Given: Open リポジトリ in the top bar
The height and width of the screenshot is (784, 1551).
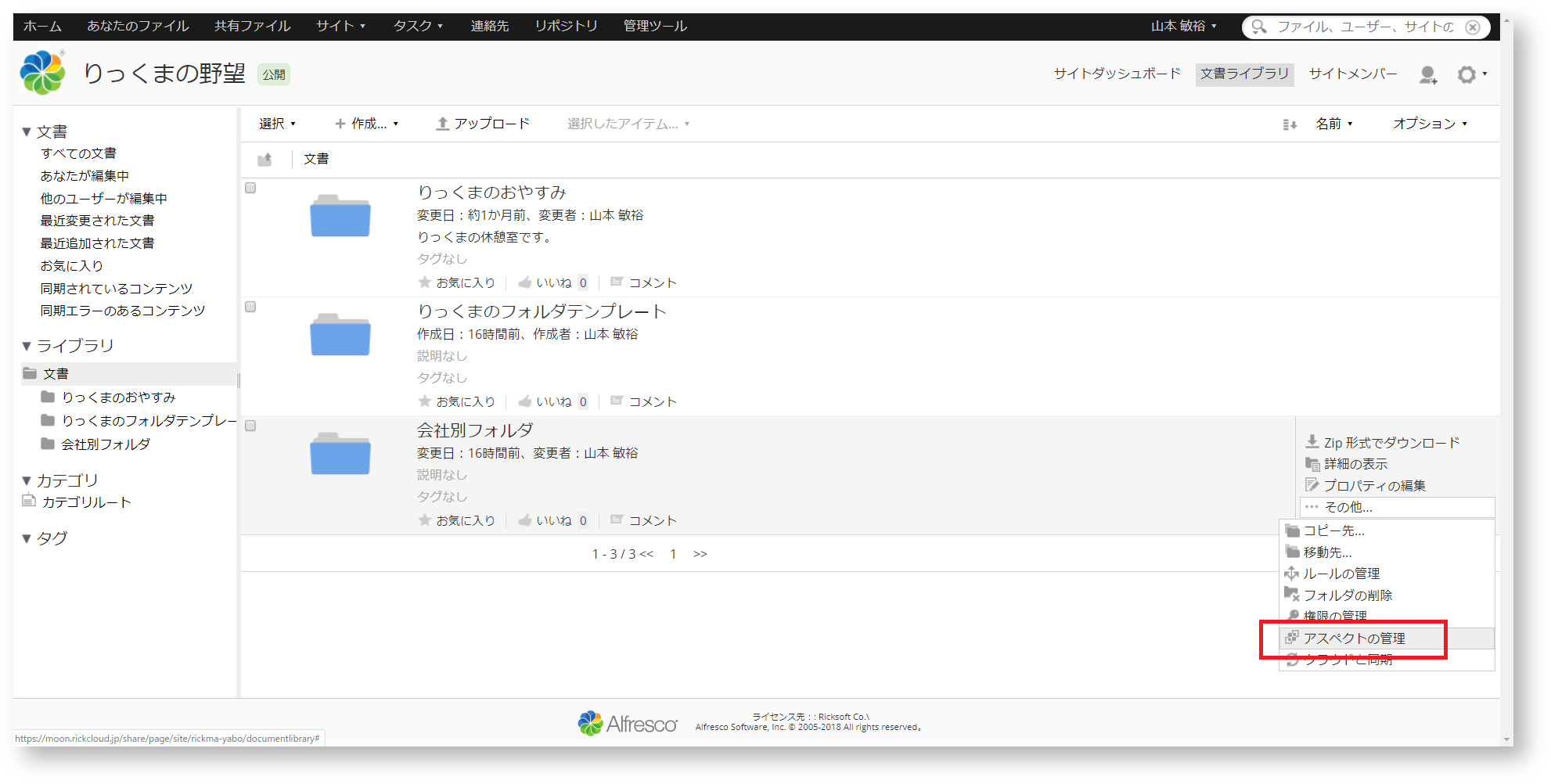Looking at the screenshot, I should [x=566, y=26].
